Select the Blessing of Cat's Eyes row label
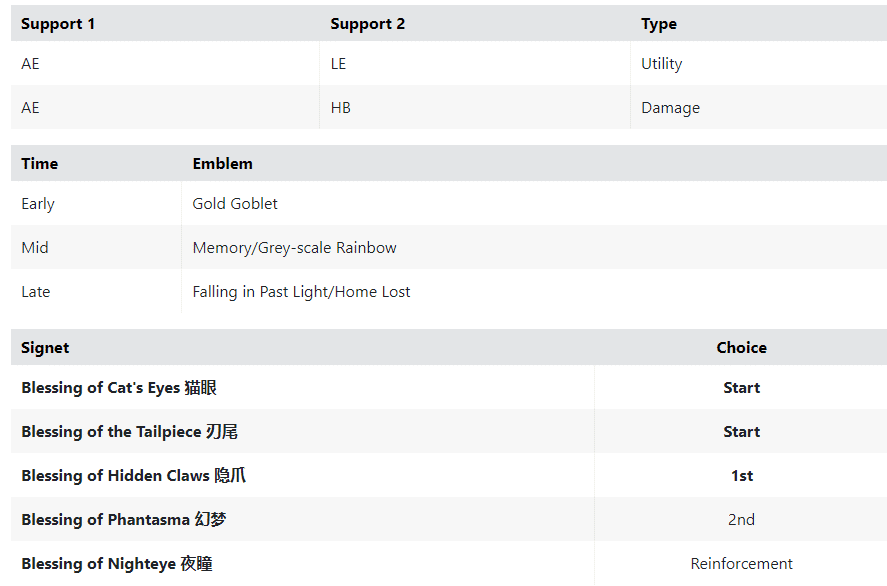Image resolution: width=887 pixels, height=586 pixels. (x=118, y=388)
